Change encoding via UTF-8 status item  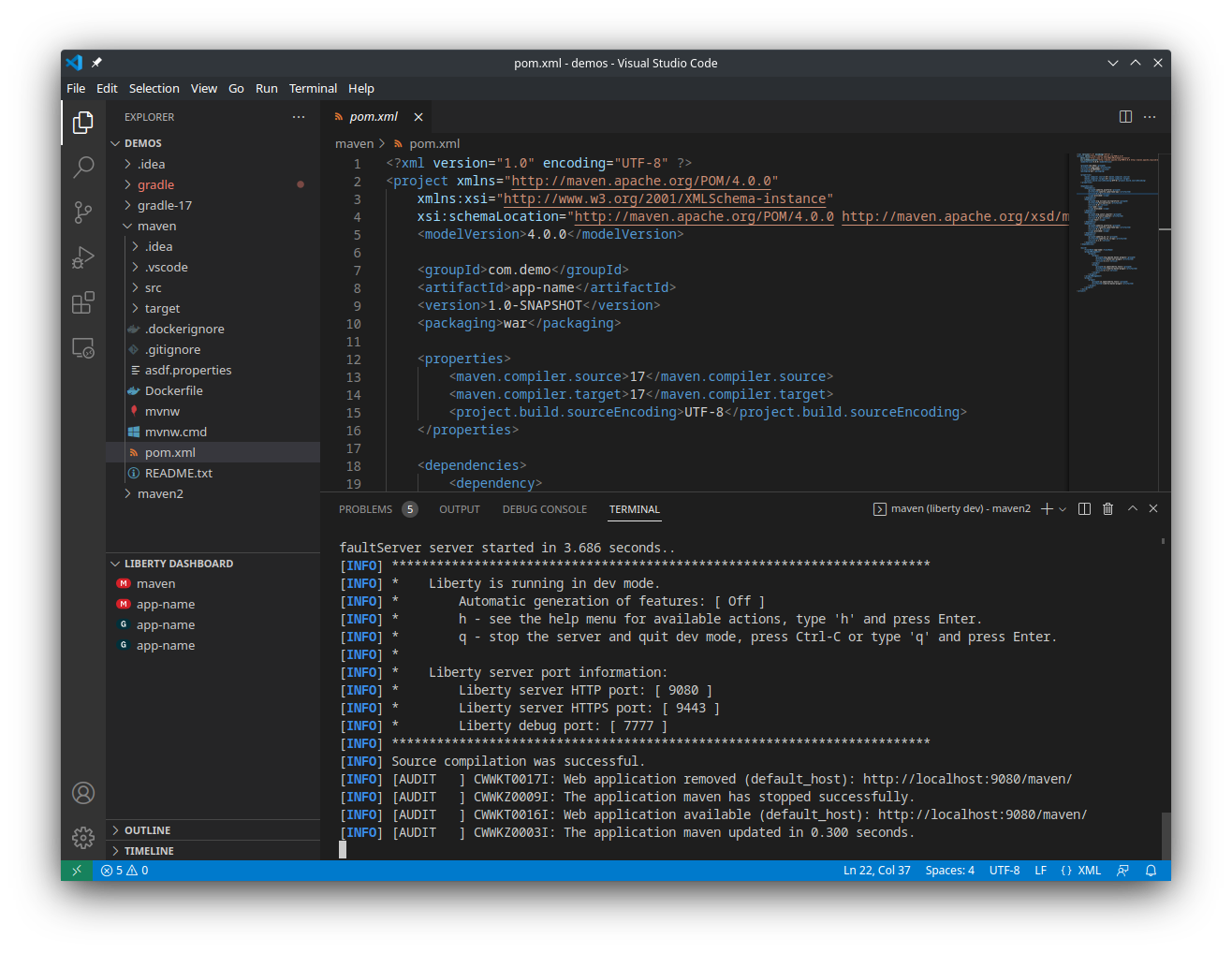point(1005,871)
